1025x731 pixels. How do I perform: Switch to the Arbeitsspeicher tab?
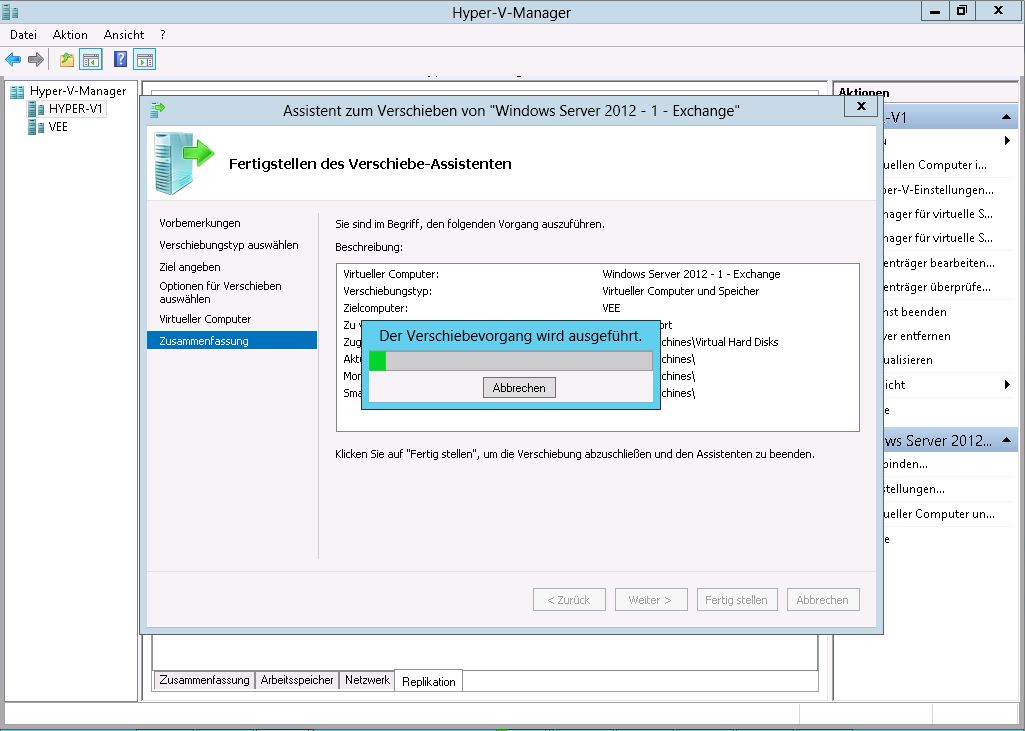[x=297, y=680]
